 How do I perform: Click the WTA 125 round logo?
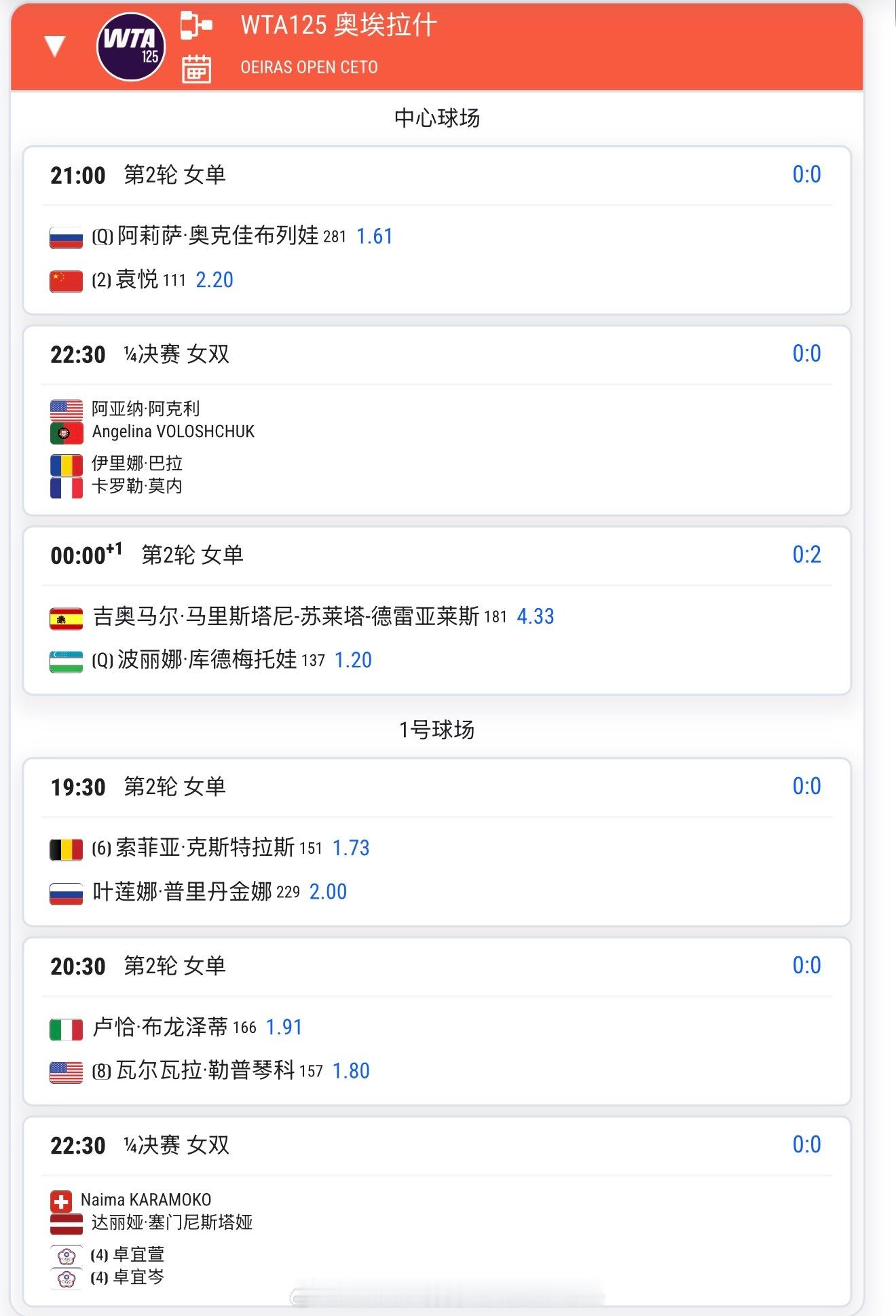coord(131,46)
